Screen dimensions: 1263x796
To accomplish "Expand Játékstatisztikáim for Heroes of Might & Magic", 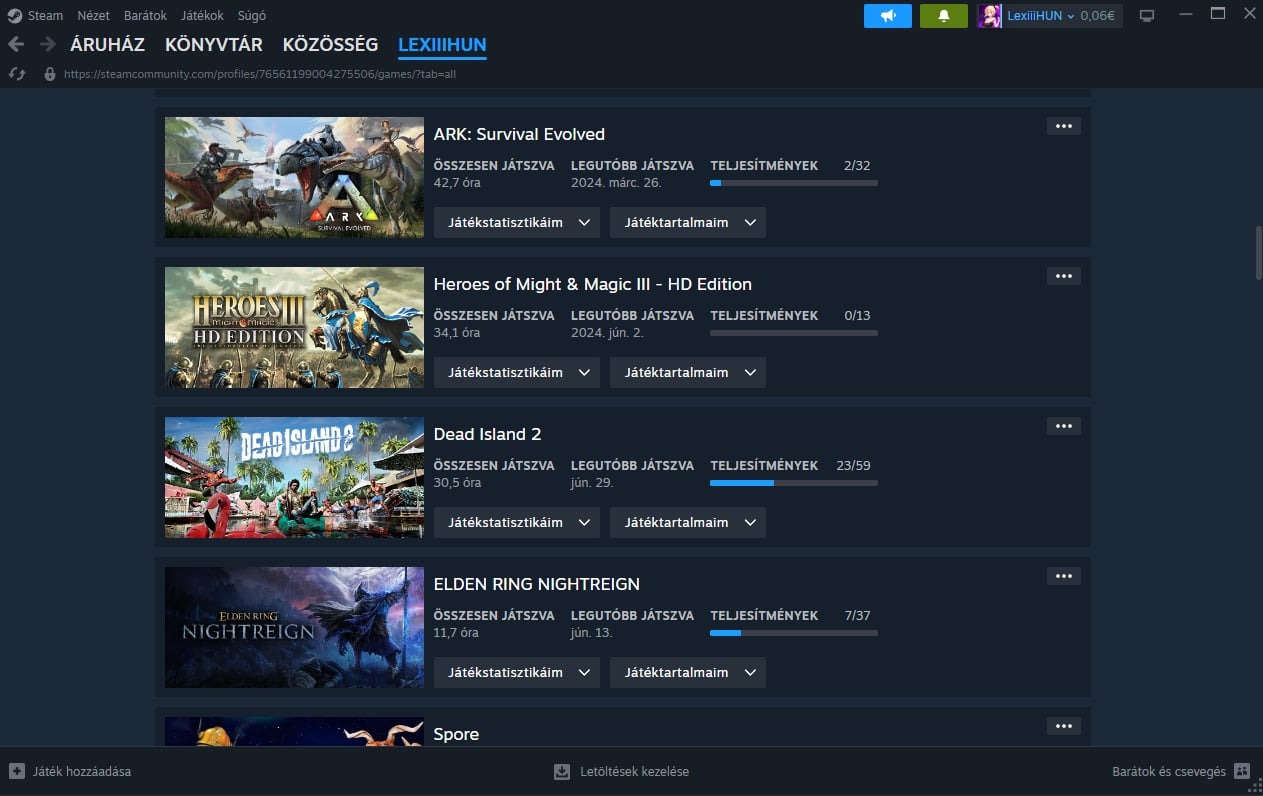I will tap(517, 372).
